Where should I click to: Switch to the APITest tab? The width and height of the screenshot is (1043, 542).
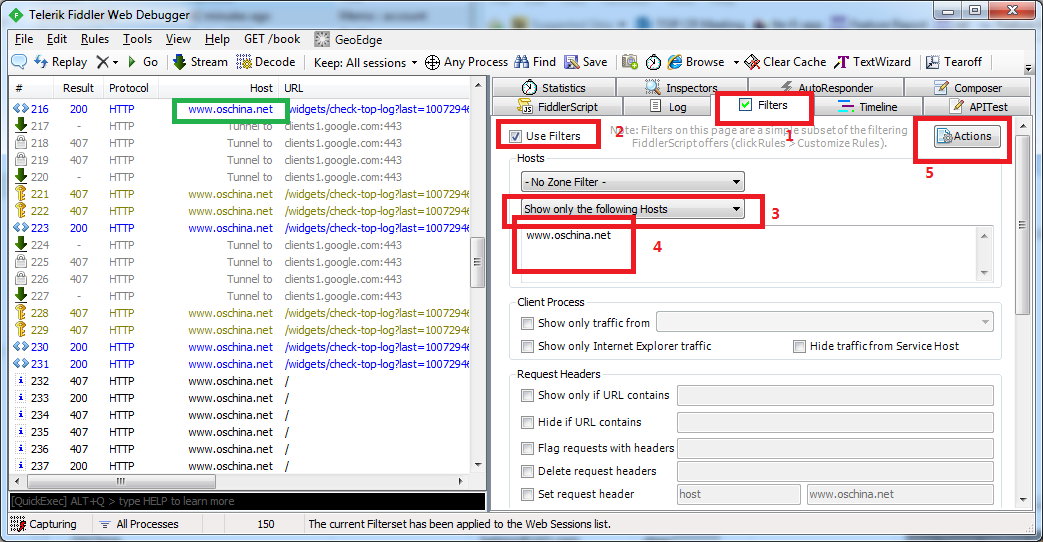[978, 106]
